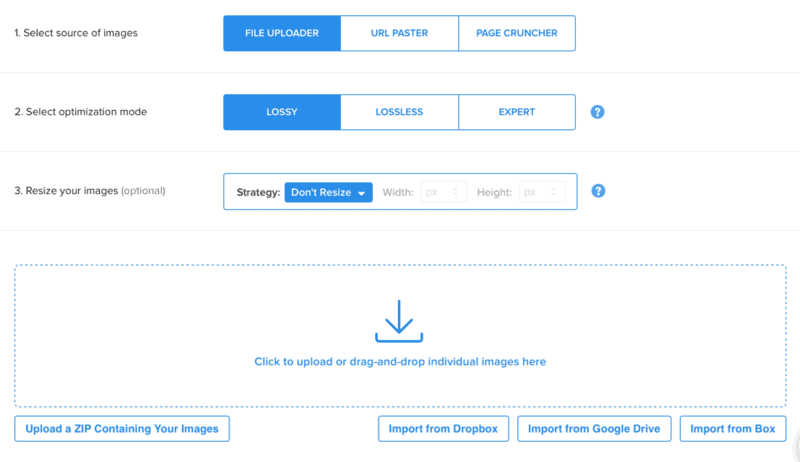Click the Height field stepper arrows
The image size is (800, 462).
[555, 192]
